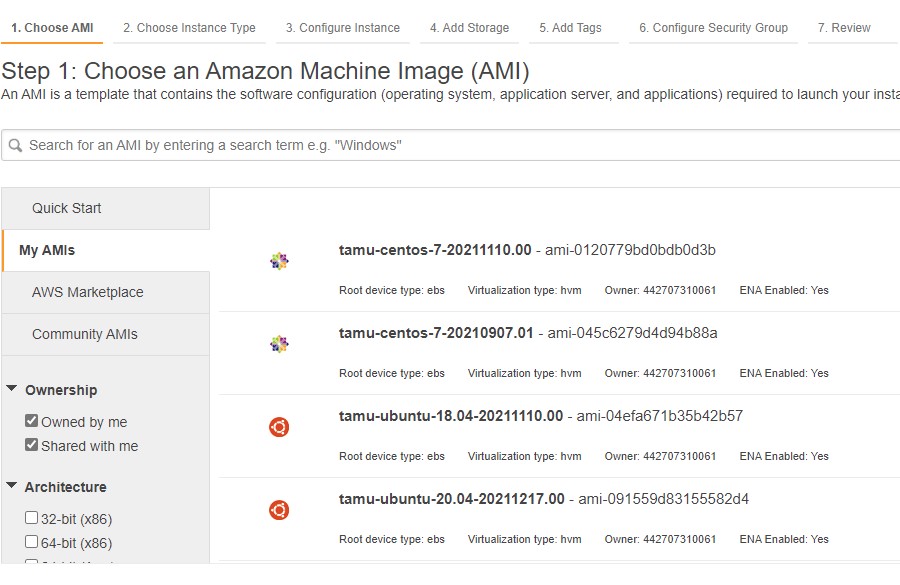The height and width of the screenshot is (585, 900).
Task: Click the magnifier icon in the AMI search bar
Action: coord(15,145)
